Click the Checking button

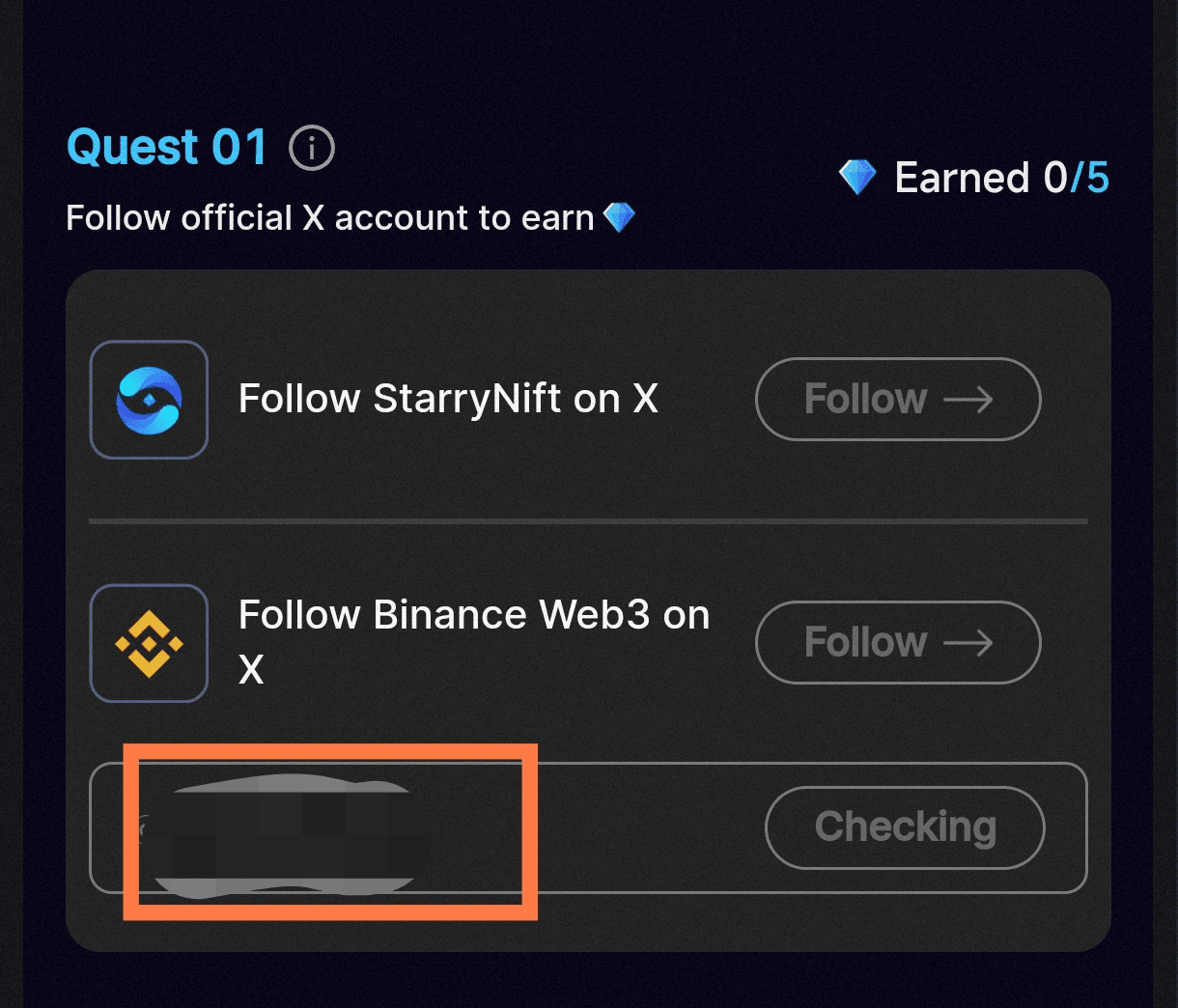point(905,827)
